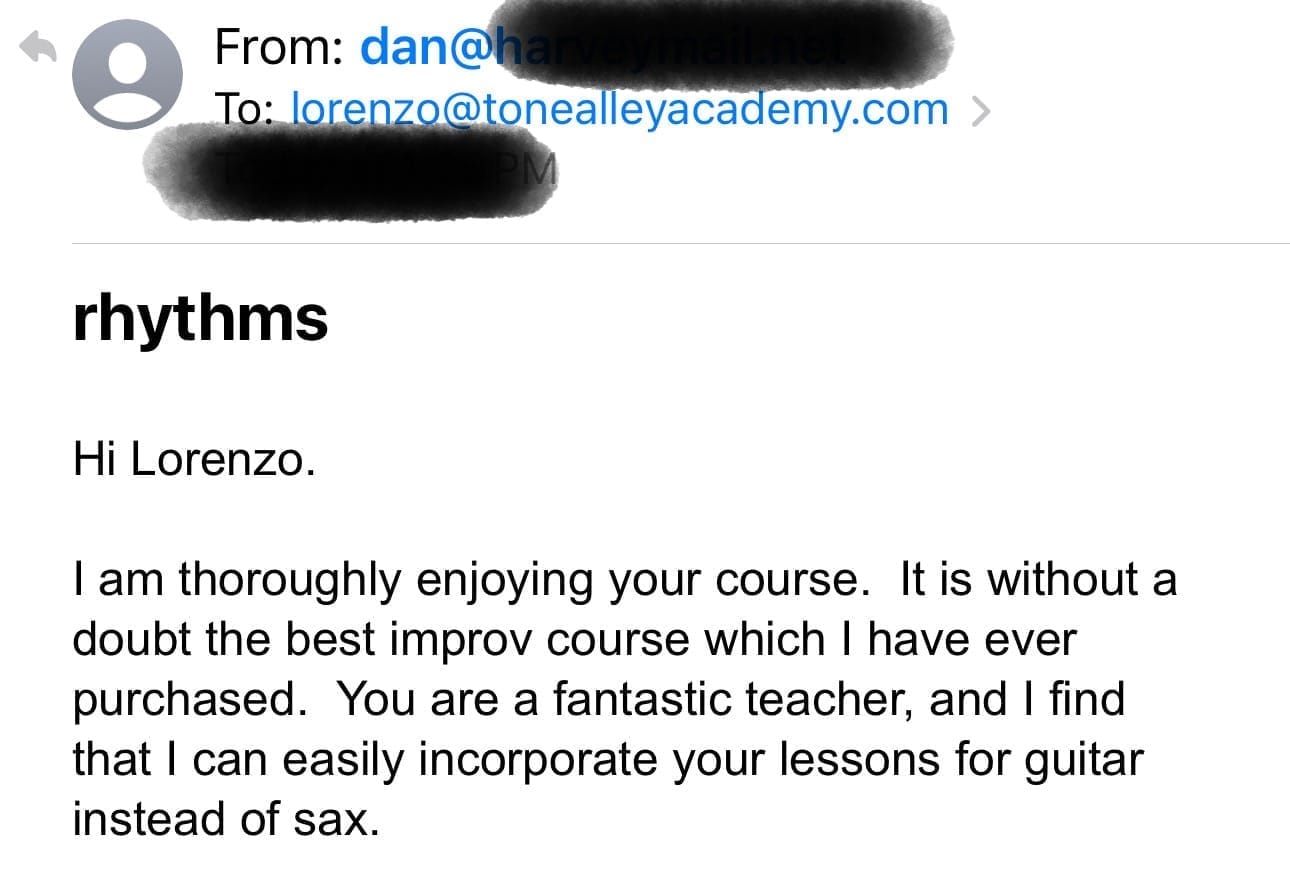1290x895 pixels.
Task: Click the blacked-out date line under recipient
Action: pyautogui.click(x=350, y=170)
